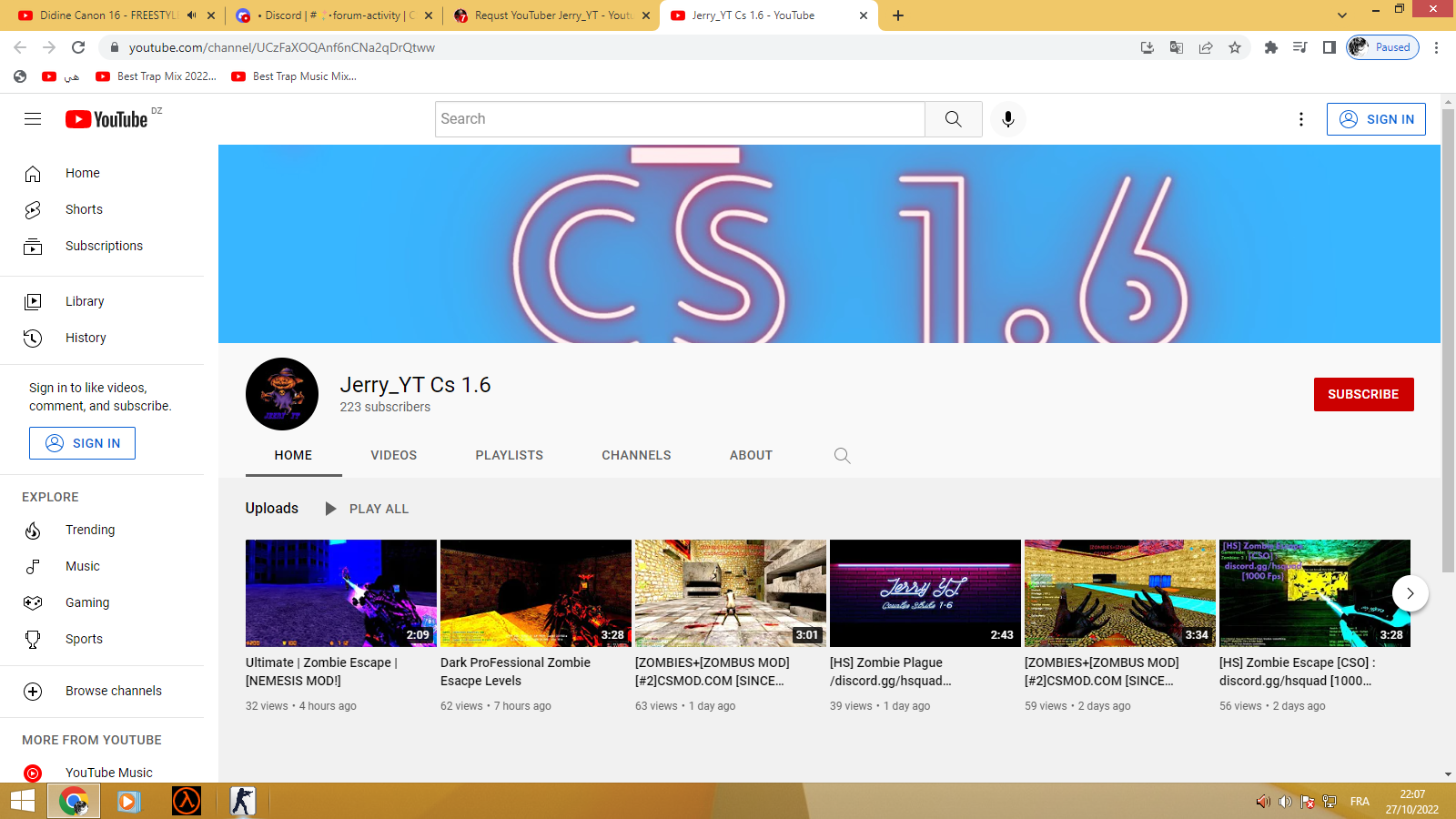
Task: Open Shorts from the sidebar
Action: click(84, 209)
